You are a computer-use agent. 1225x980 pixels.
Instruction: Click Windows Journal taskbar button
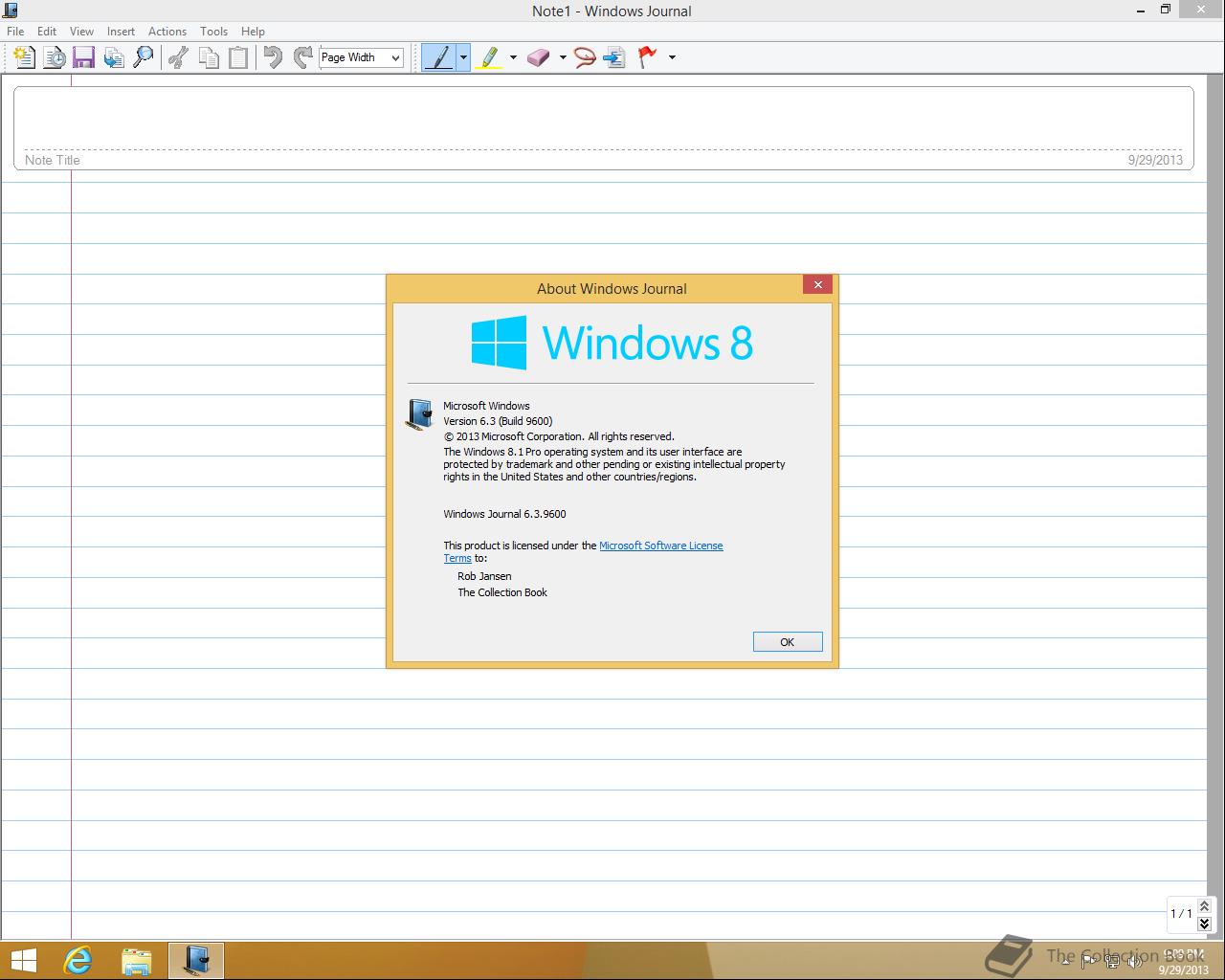pos(196,961)
